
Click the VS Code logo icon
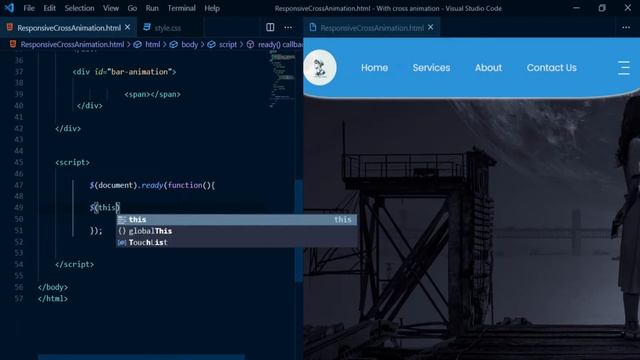pos(9,8)
